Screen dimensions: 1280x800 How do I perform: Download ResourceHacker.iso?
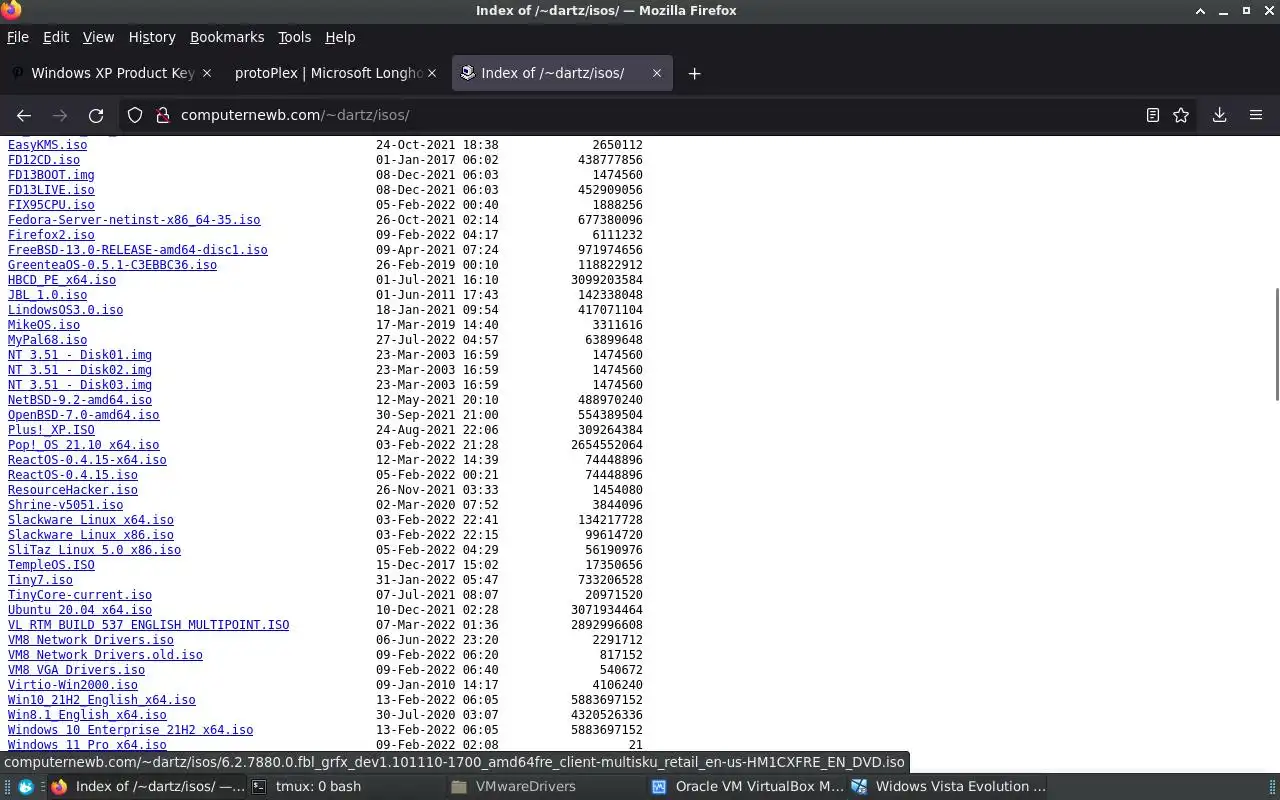coord(73,490)
